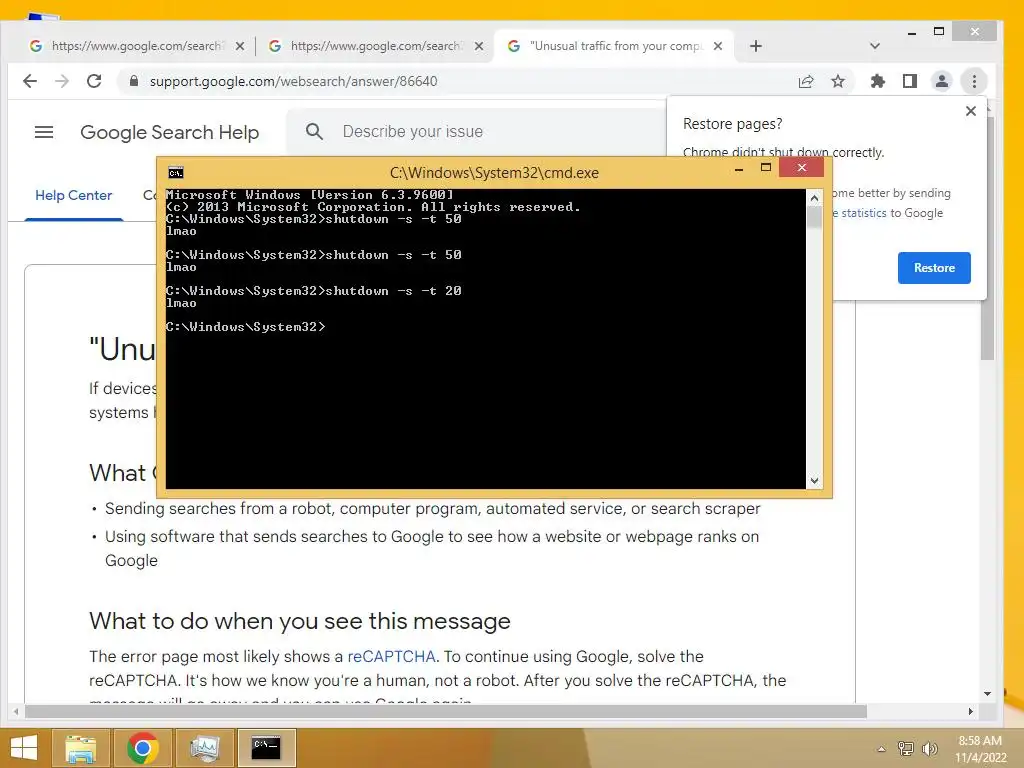
Task: Close the first google.com/search tab
Action: 240,46
